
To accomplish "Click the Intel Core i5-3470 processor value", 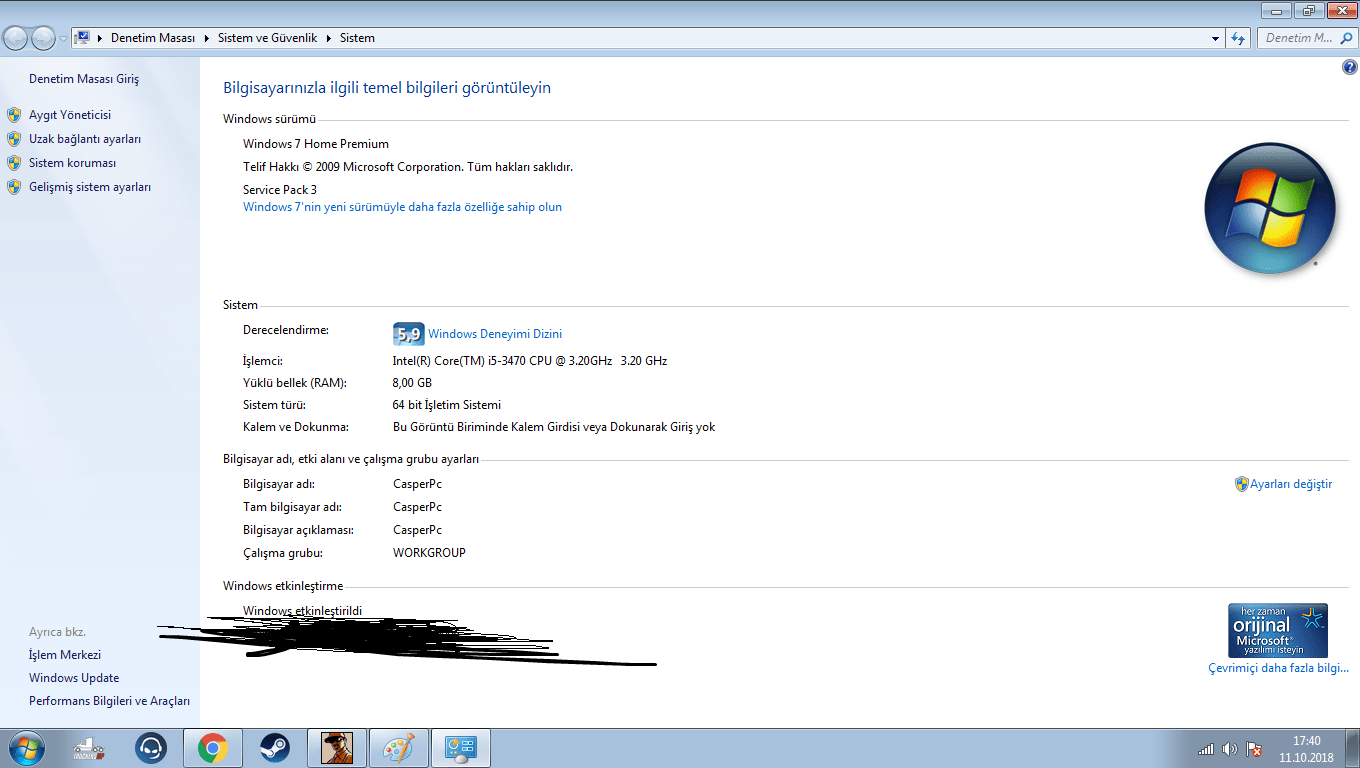I will coord(530,361).
